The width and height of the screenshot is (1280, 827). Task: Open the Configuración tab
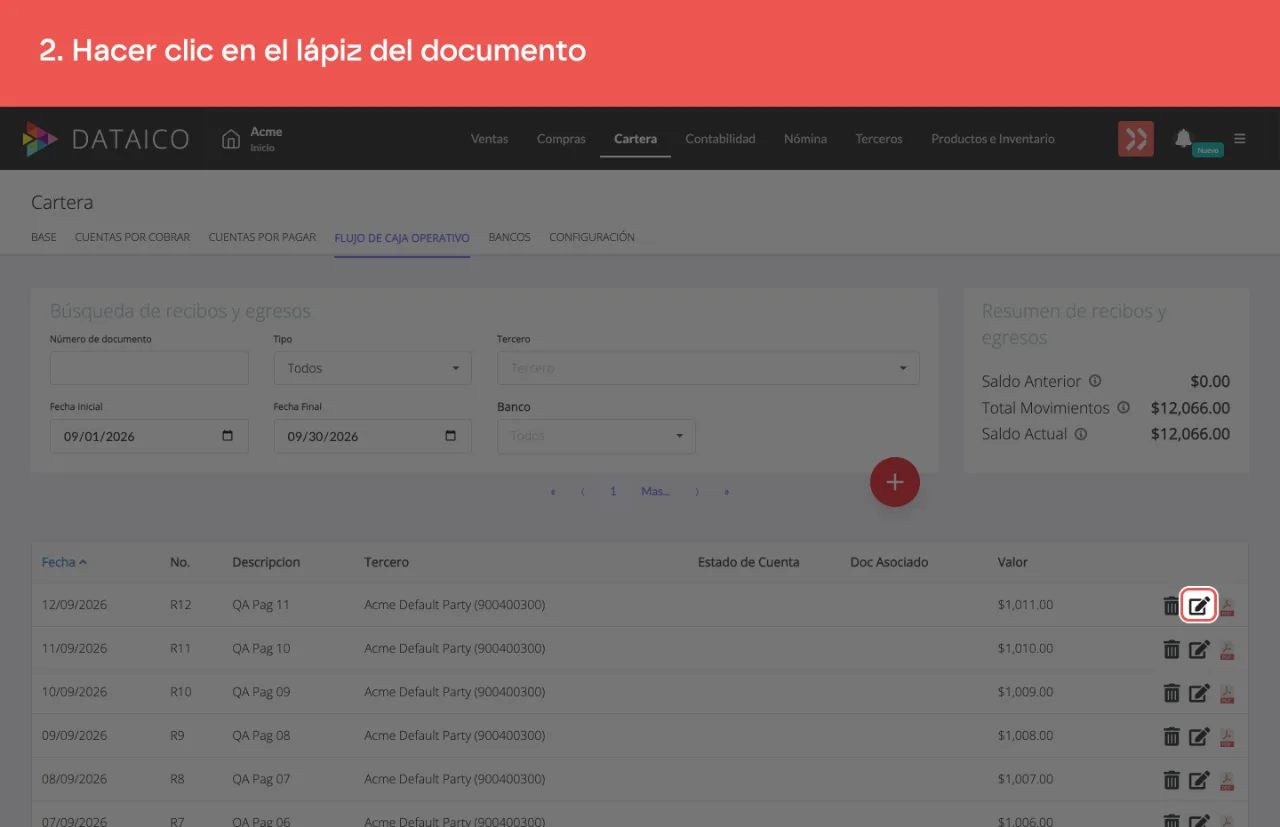tap(592, 237)
